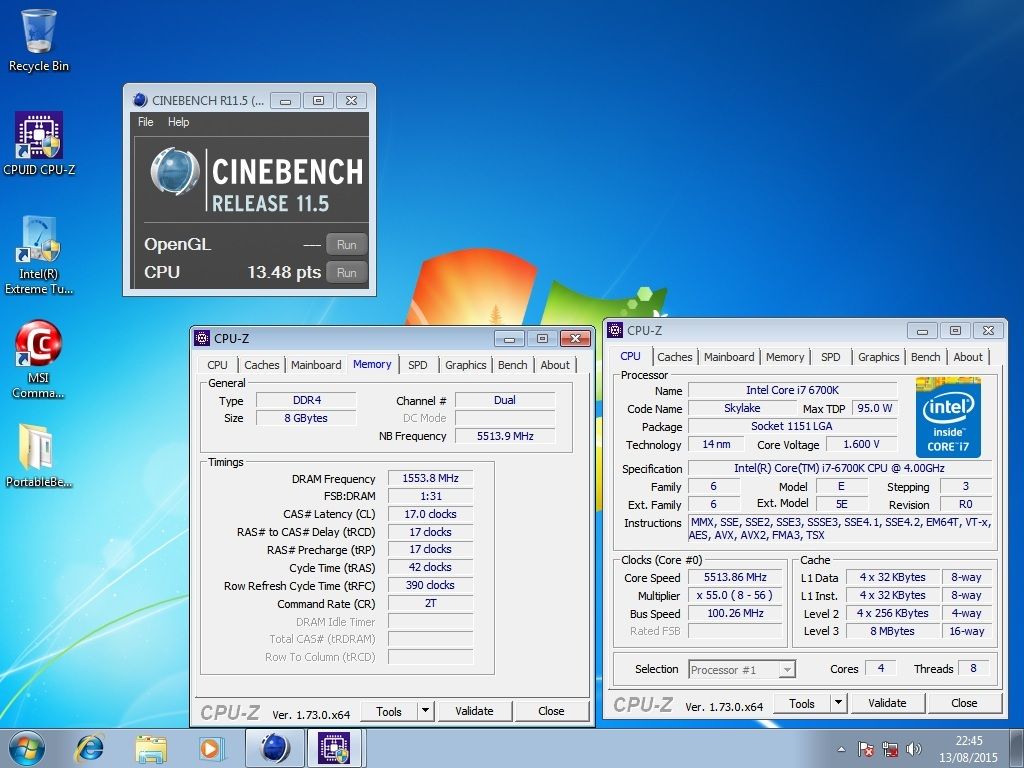Open the File menu in Cinebench
The image size is (1024, 768).
point(146,122)
